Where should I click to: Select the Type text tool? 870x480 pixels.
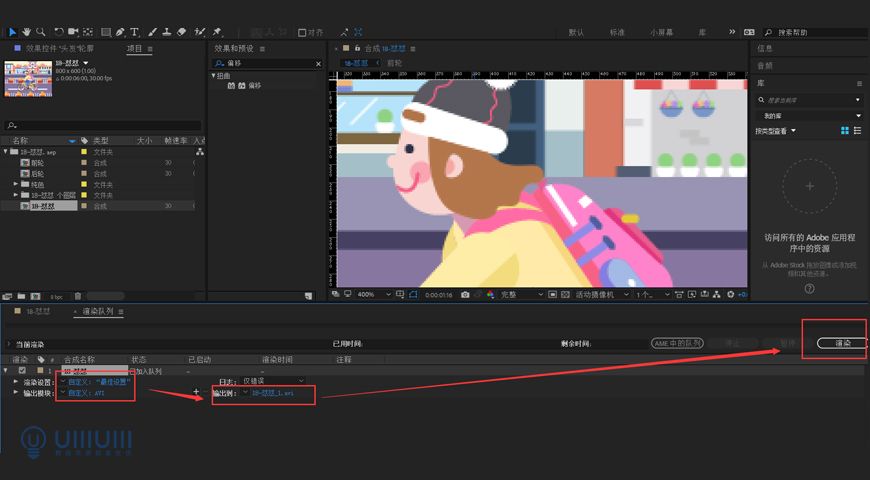[x=135, y=32]
